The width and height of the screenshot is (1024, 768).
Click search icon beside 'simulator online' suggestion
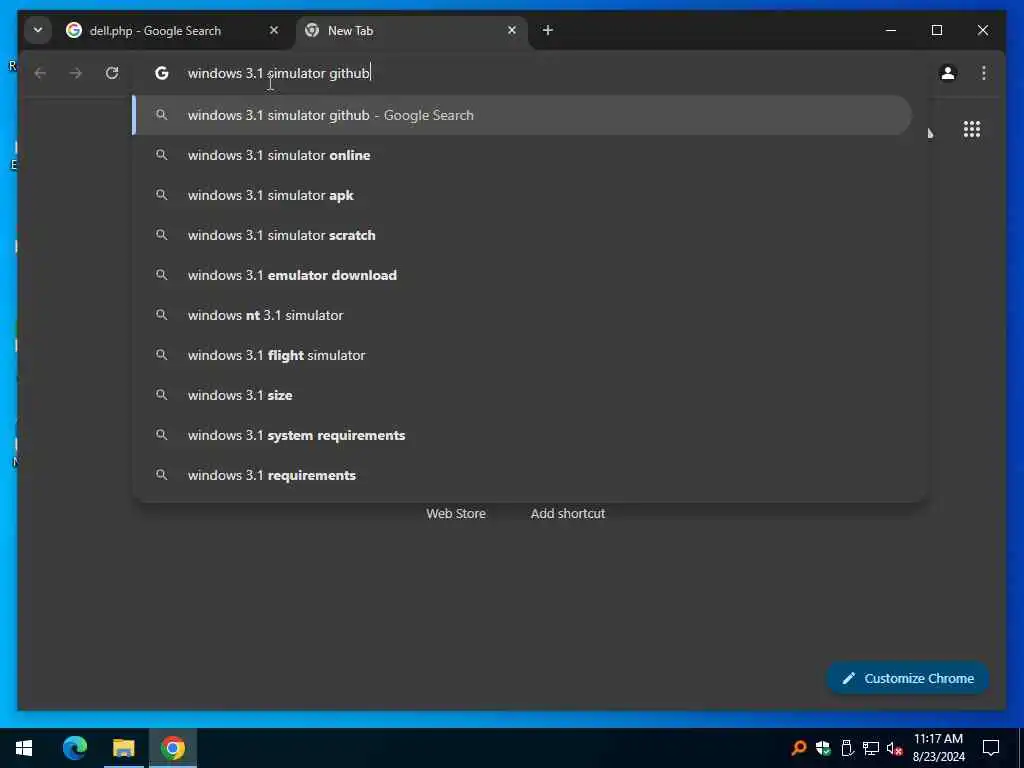click(x=161, y=155)
